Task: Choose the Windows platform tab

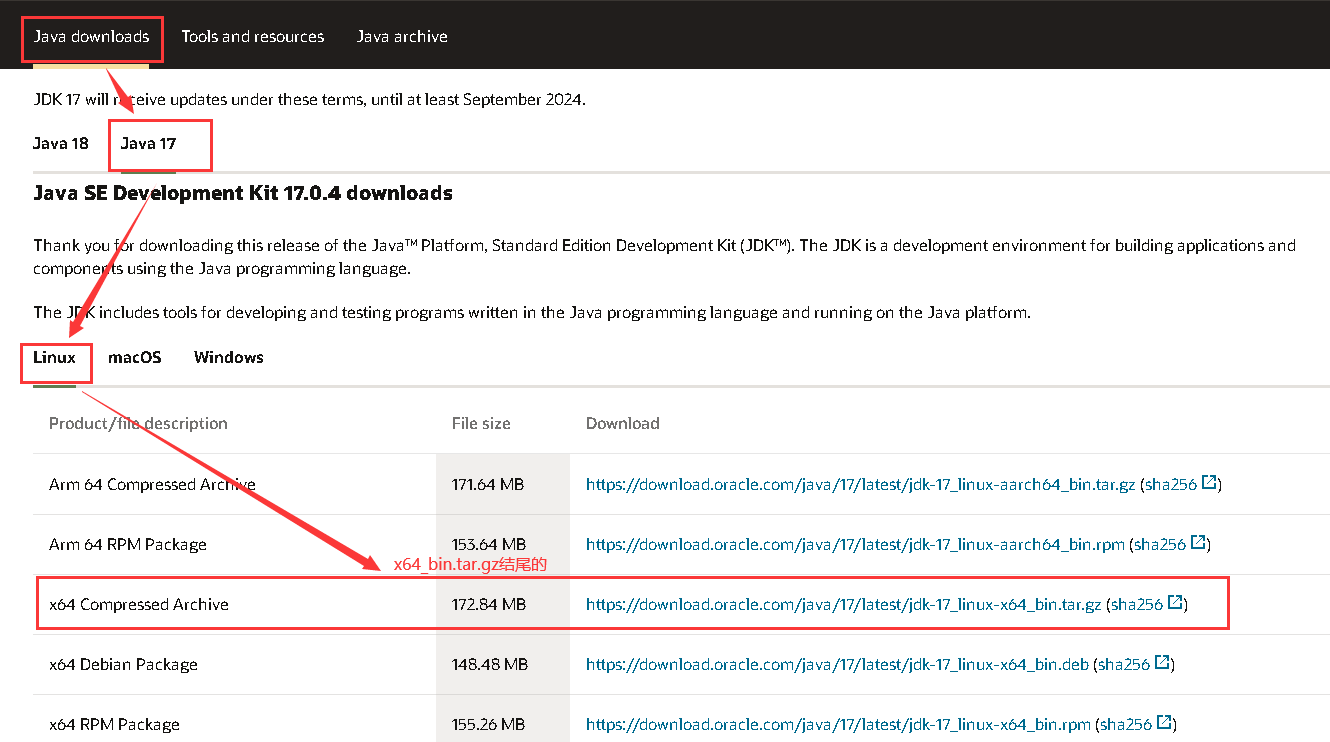Action: point(229,357)
